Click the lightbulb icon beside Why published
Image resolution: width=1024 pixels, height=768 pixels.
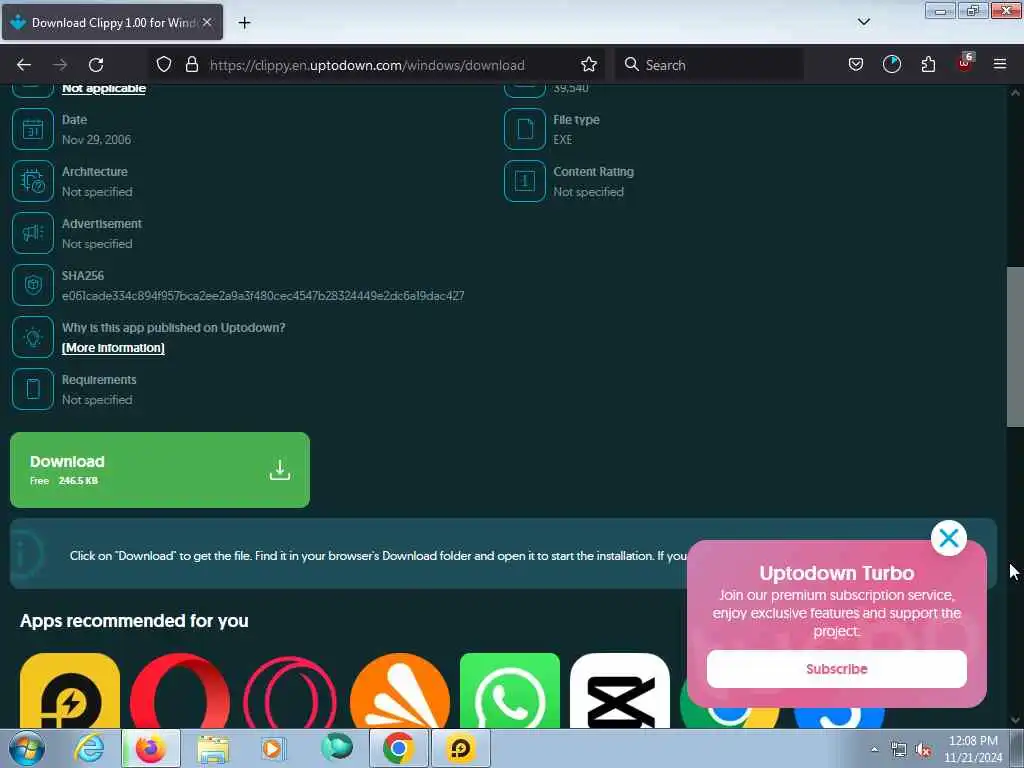(33, 337)
